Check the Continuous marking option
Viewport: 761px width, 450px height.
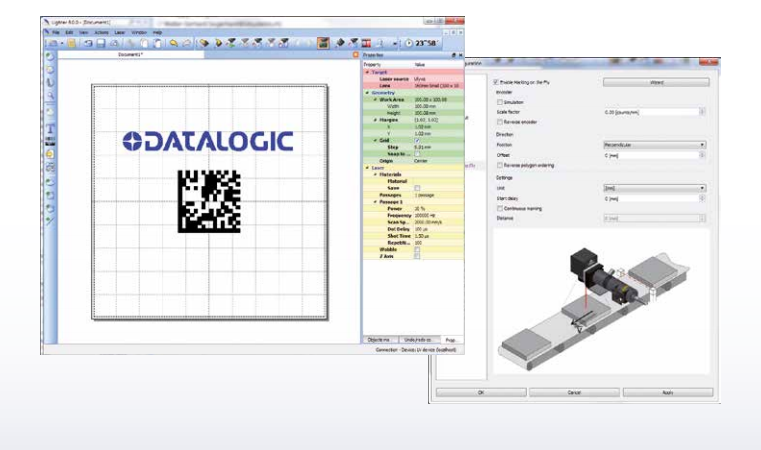click(500, 208)
